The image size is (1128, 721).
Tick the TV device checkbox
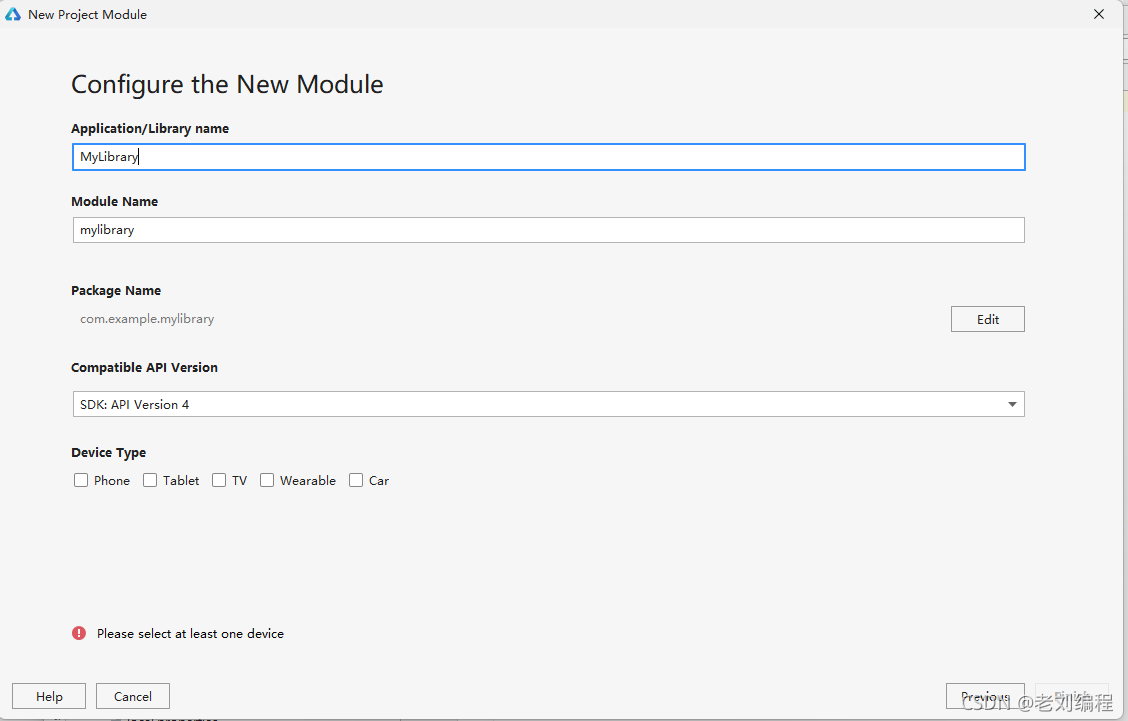pos(219,480)
